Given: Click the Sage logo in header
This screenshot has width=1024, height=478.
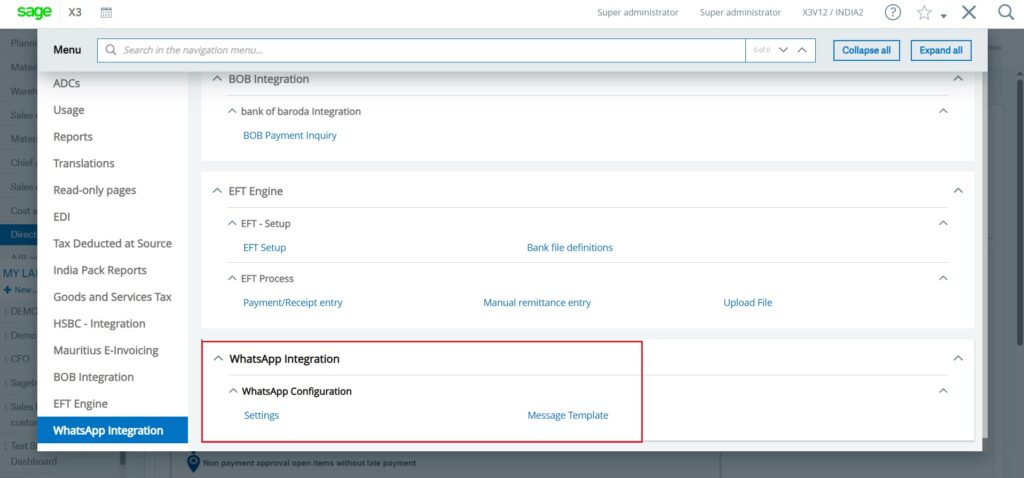Looking at the screenshot, I should coord(35,12).
